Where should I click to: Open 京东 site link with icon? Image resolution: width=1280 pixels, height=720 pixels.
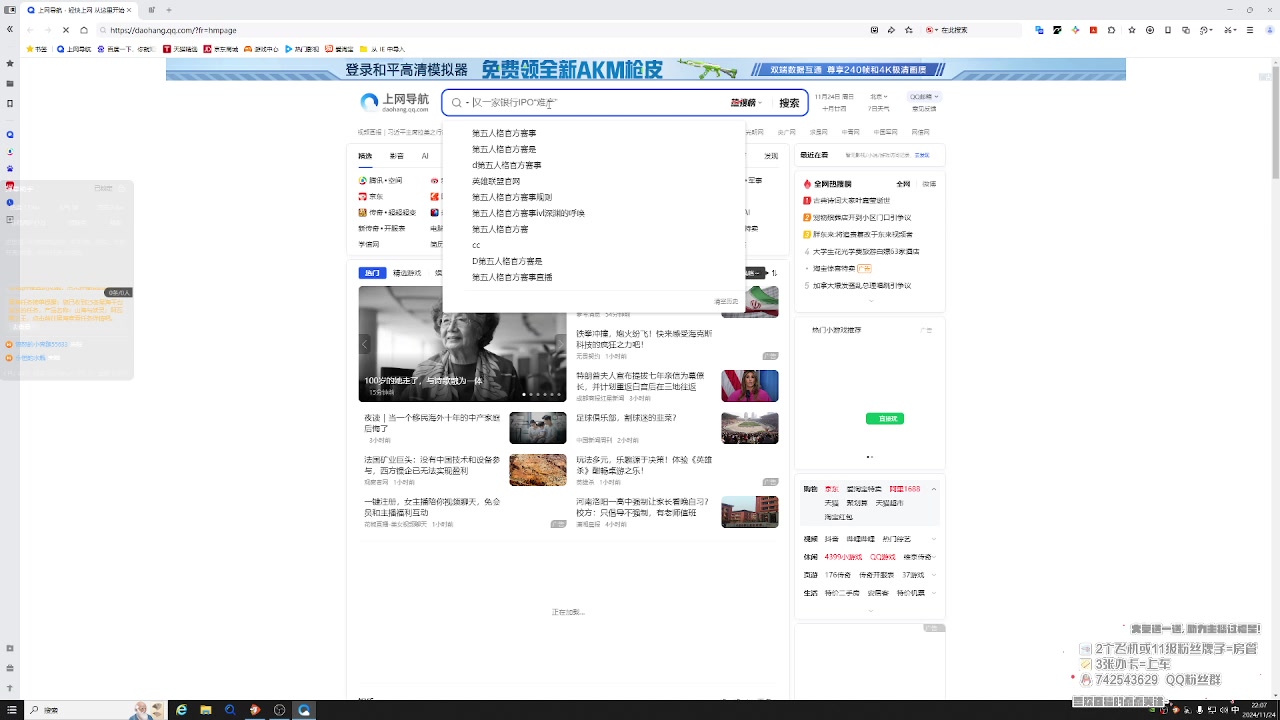pyautogui.click(x=371, y=197)
